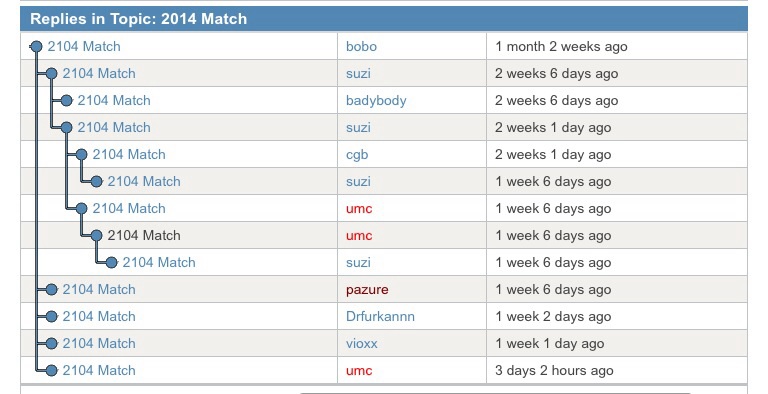Open Drfurkannn's profile link
Image resolution: width=768 pixels, height=394 pixels.
tap(380, 317)
